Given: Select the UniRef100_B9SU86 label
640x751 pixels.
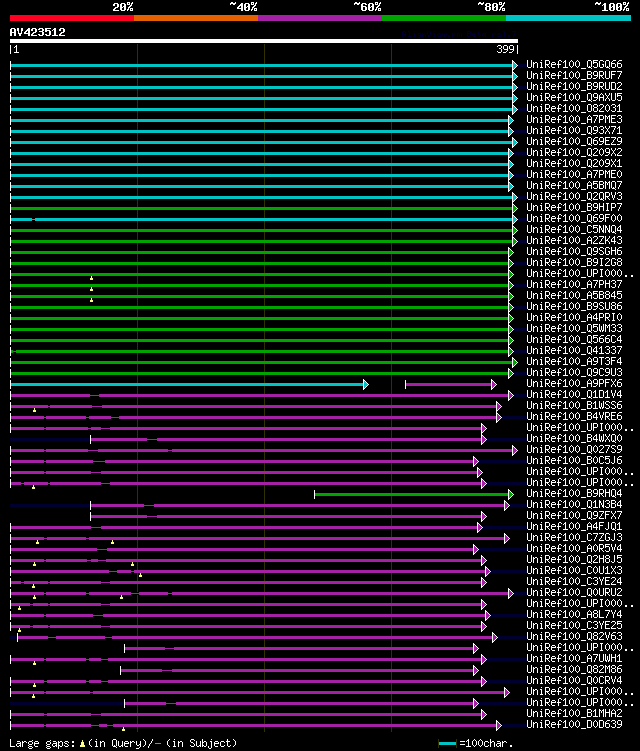Looking at the screenshot, I should (x=574, y=306).
